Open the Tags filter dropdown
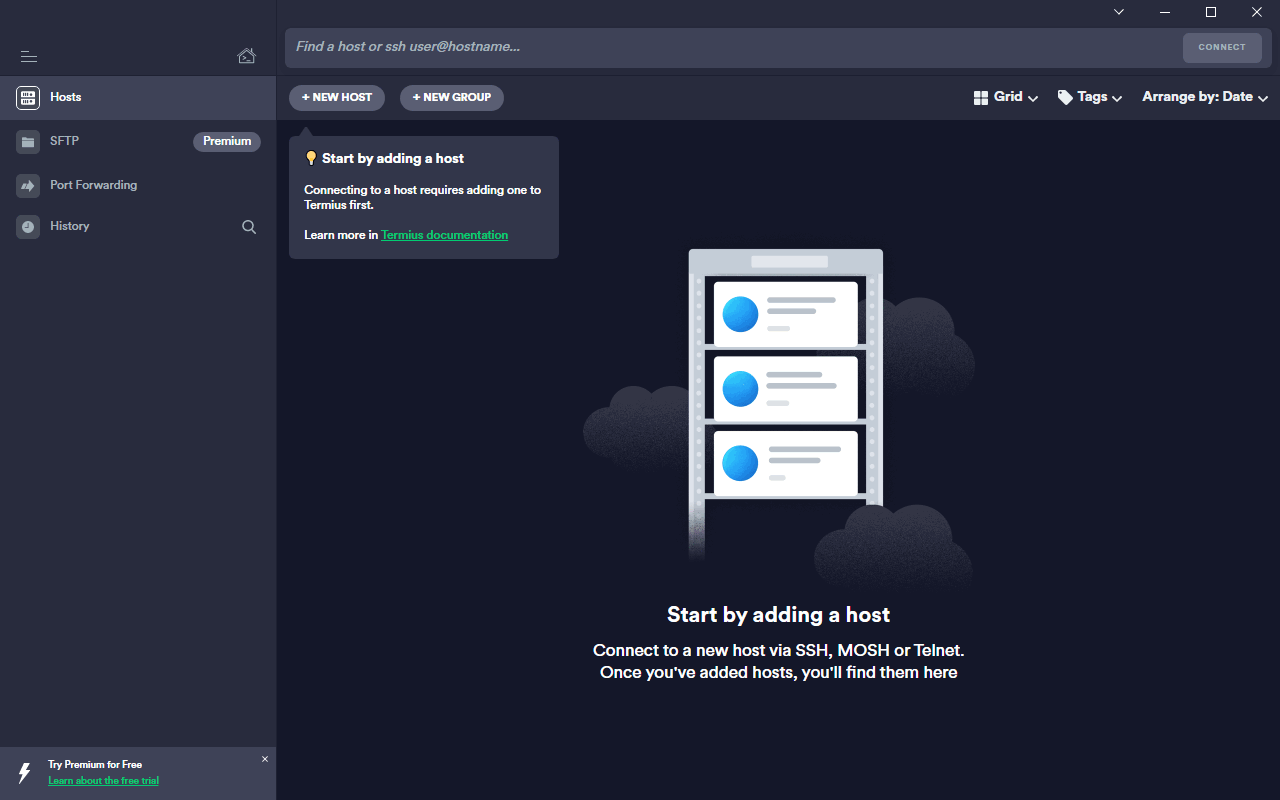1280x800 pixels. (x=1090, y=97)
